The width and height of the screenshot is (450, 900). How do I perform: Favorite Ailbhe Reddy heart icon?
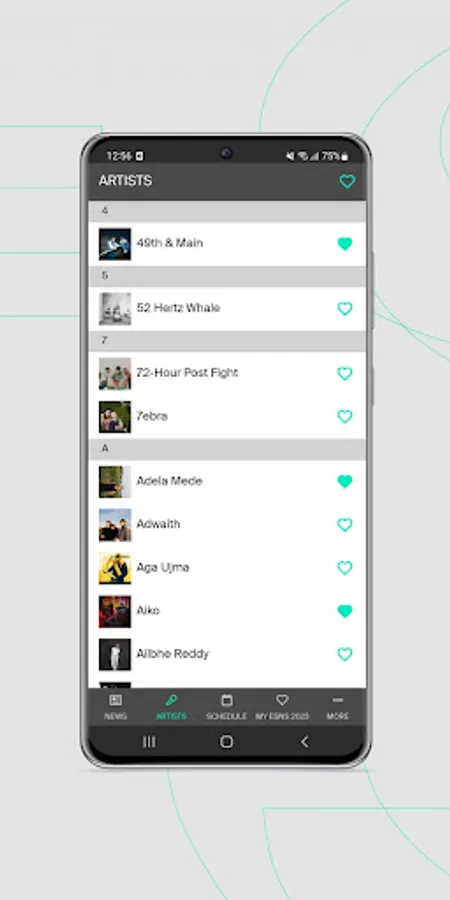pyautogui.click(x=344, y=654)
